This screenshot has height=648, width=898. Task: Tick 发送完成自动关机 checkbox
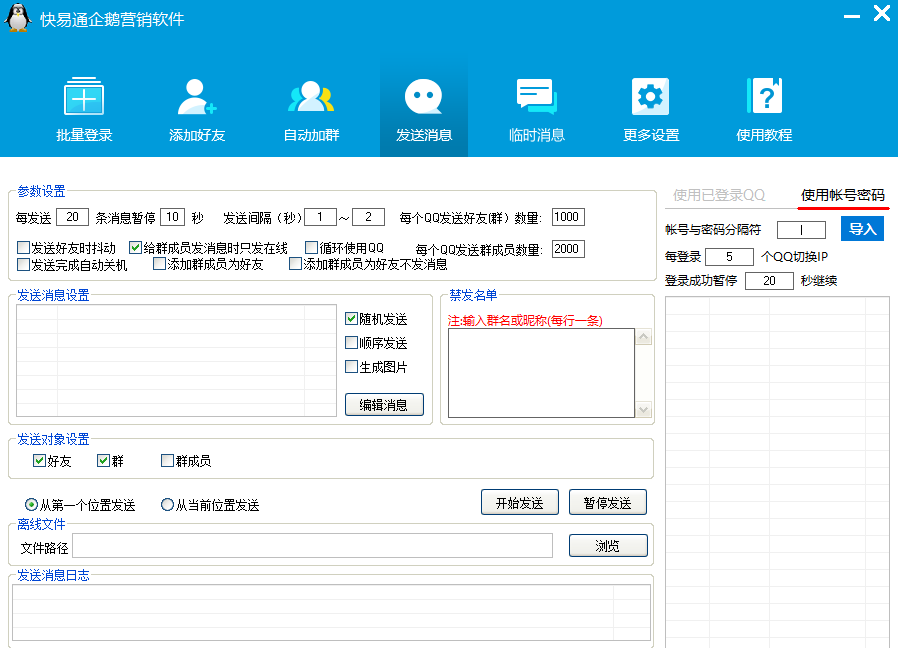point(23,265)
